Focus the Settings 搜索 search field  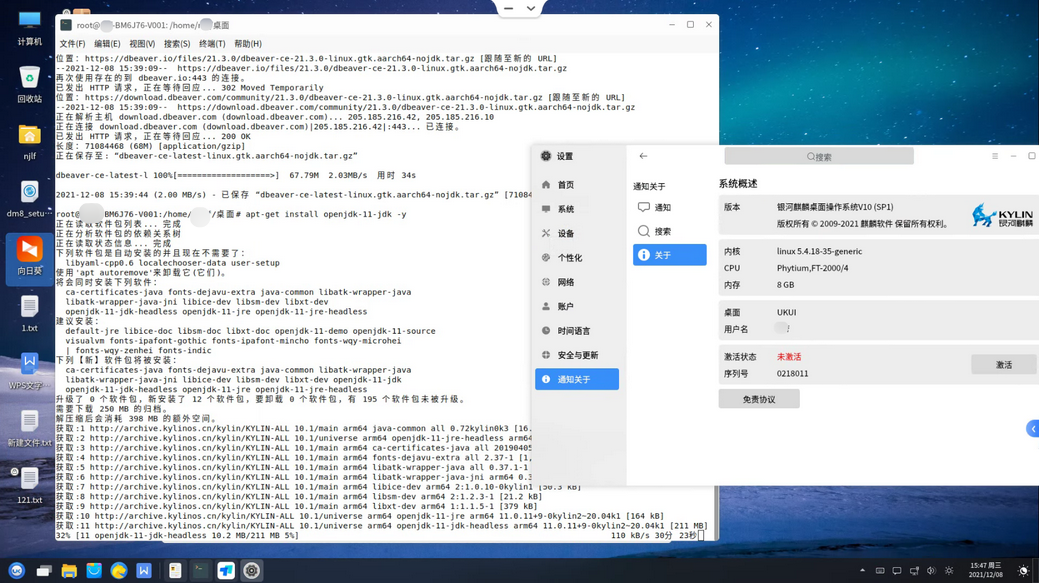point(819,157)
